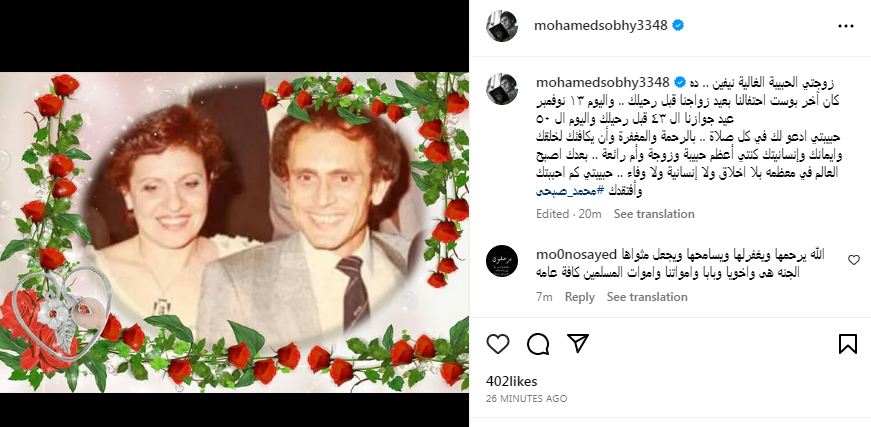Open mo0nosayed's black profile avatar

tap(502, 261)
